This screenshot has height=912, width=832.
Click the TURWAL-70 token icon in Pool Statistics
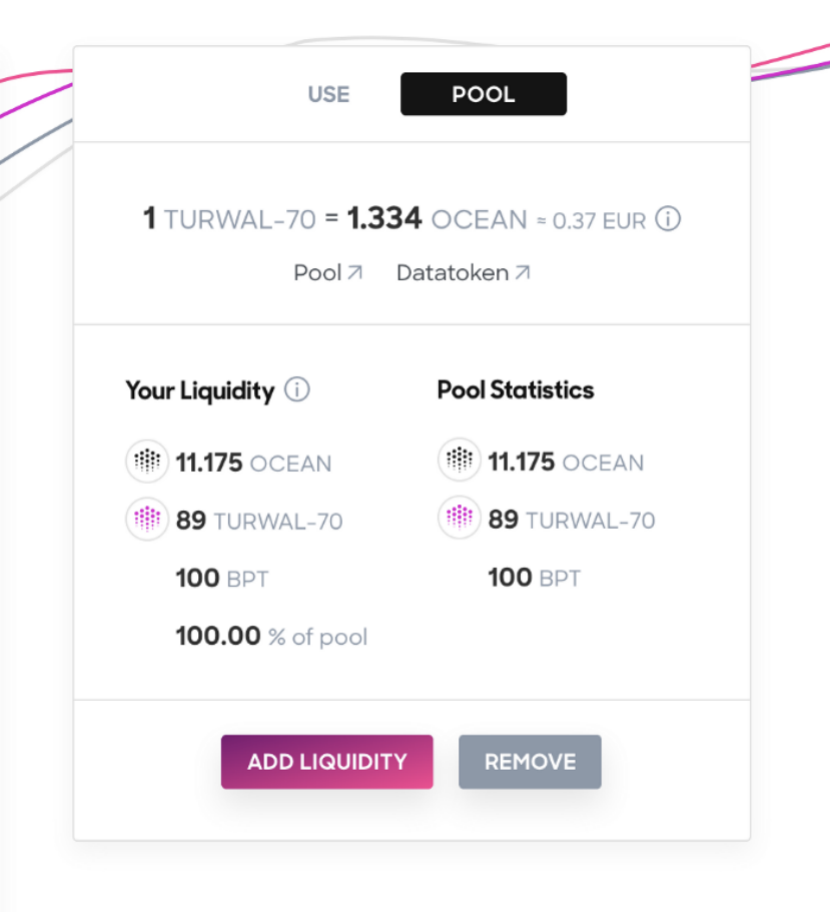459,518
